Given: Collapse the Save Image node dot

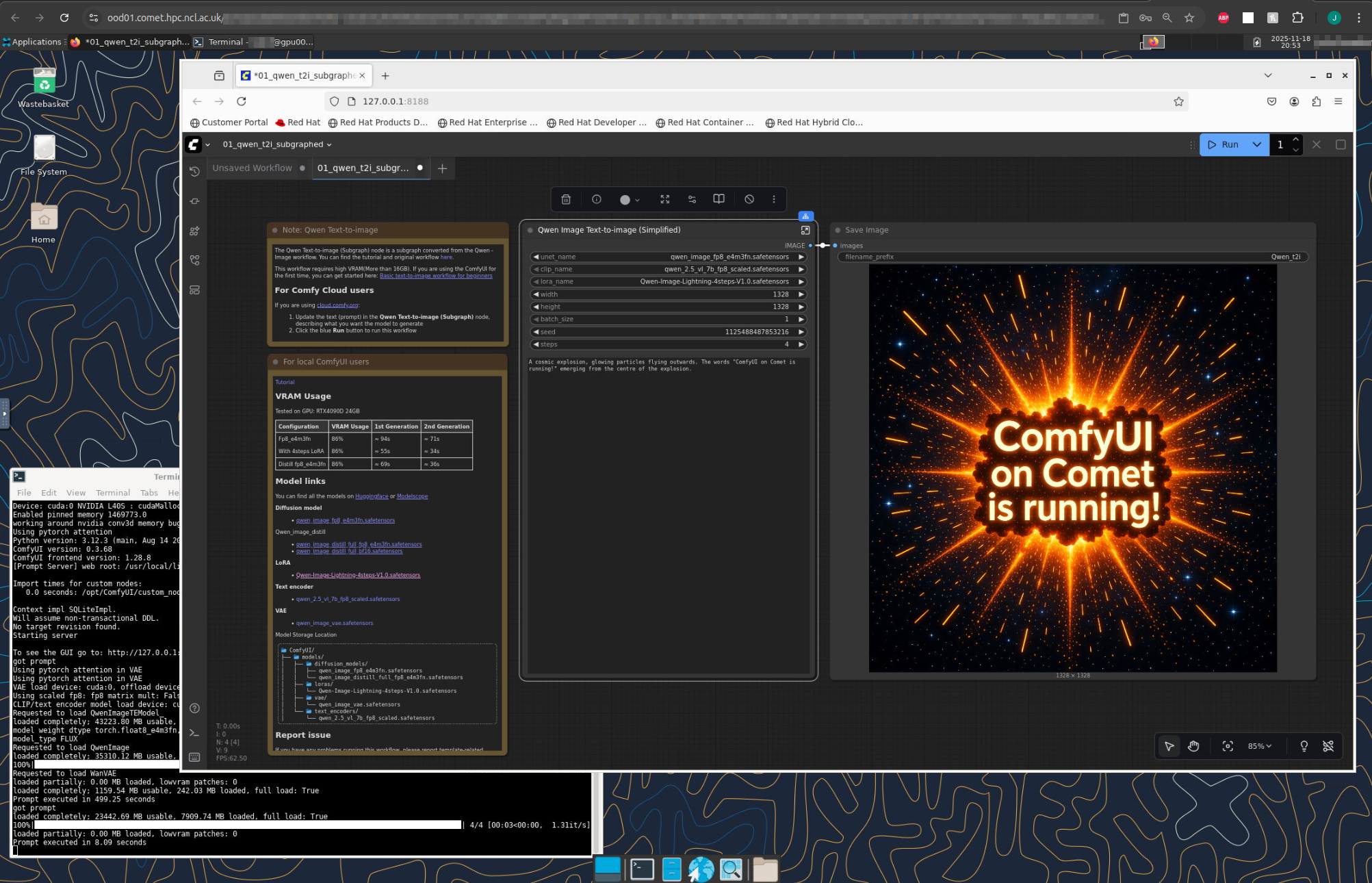Looking at the screenshot, I should tap(838, 230).
